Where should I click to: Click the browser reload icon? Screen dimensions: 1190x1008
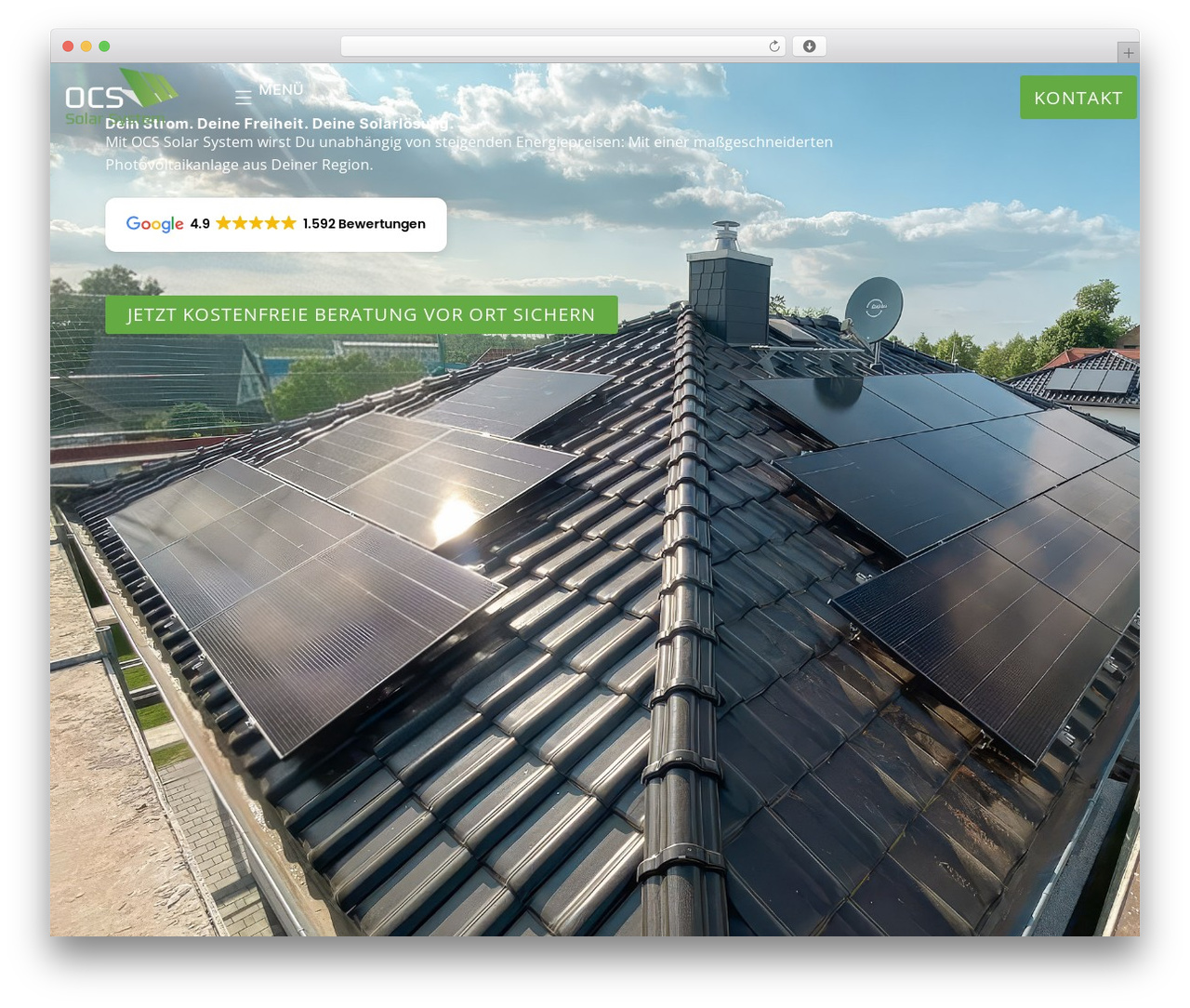pos(773,46)
